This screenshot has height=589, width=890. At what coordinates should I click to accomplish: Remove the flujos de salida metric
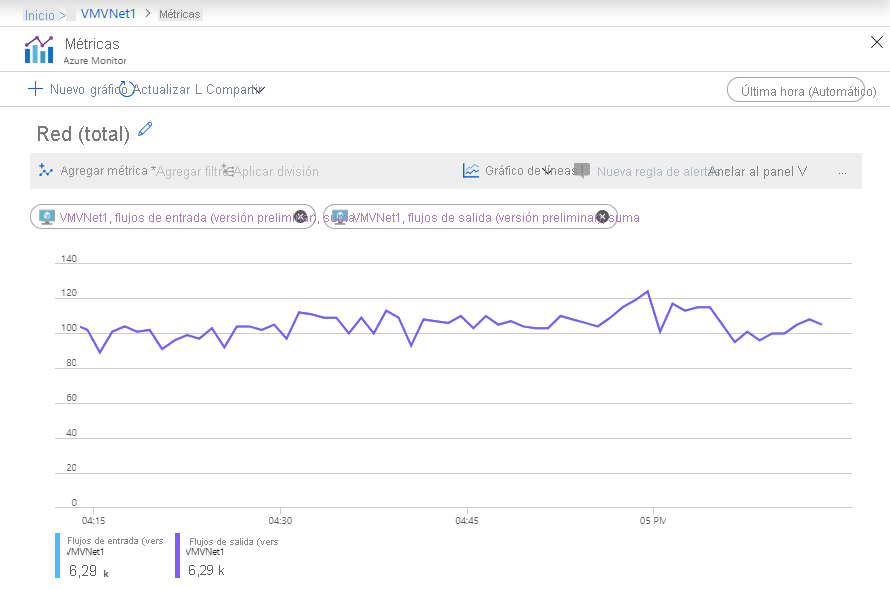tap(601, 216)
